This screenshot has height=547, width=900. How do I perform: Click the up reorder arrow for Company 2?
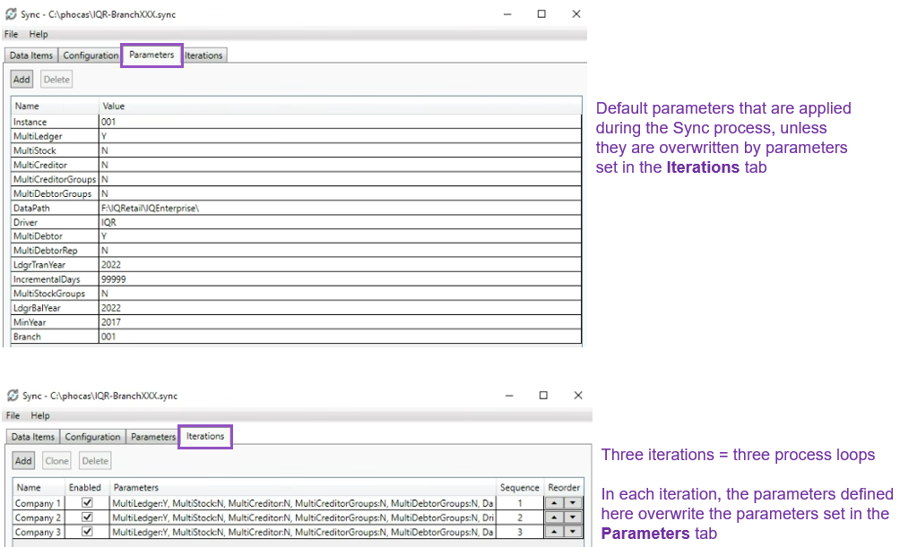pyautogui.click(x=554, y=518)
